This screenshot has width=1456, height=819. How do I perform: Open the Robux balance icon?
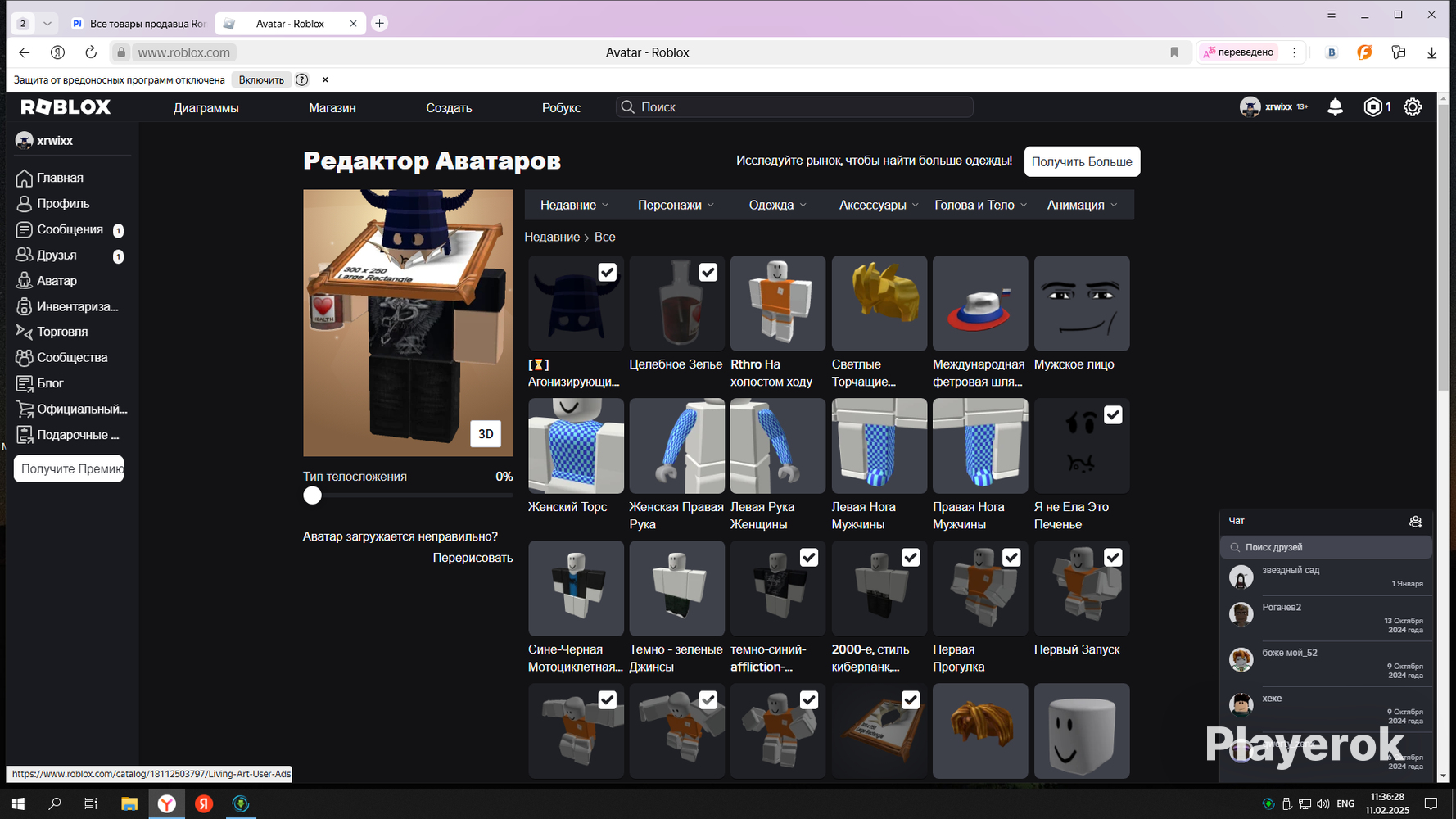coord(1372,107)
